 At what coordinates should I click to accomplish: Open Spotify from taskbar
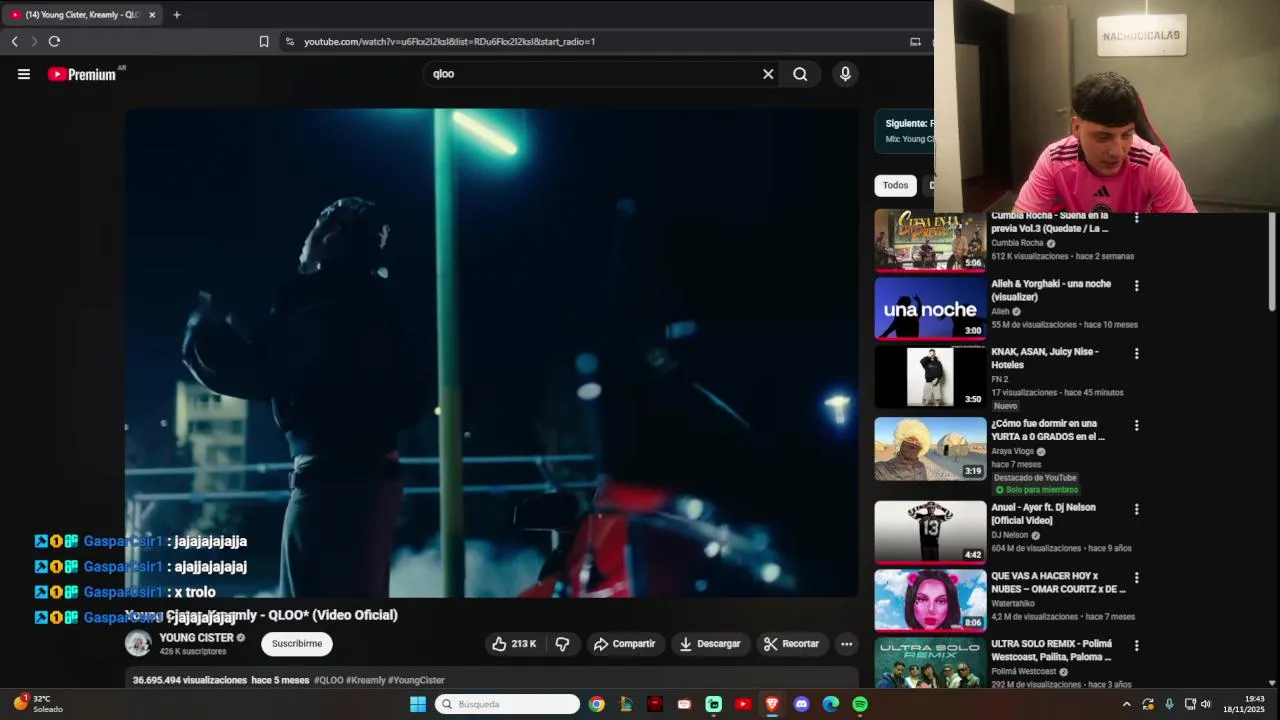pos(860,704)
